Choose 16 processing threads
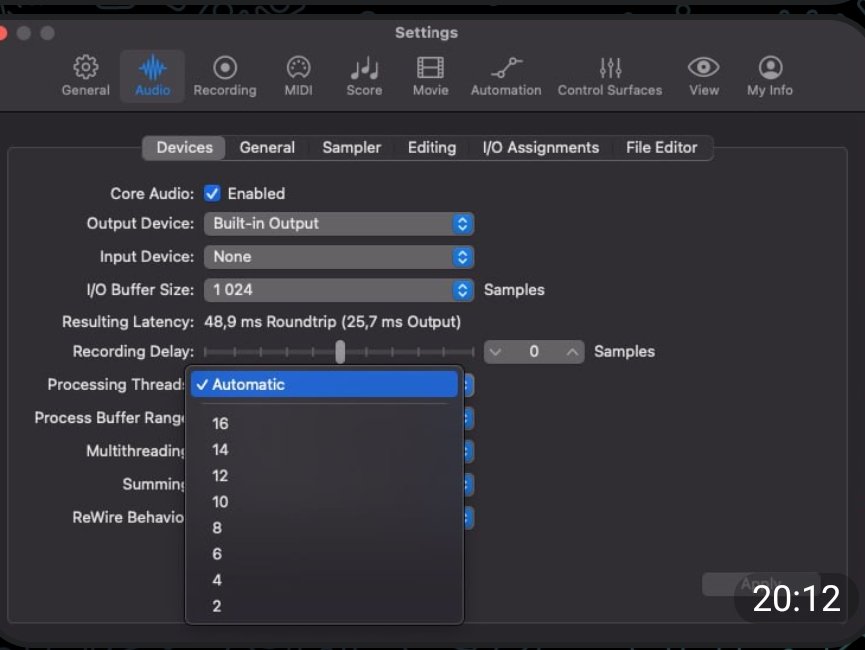Screen dimensions: 865x650 pyautogui.click(x=324, y=423)
